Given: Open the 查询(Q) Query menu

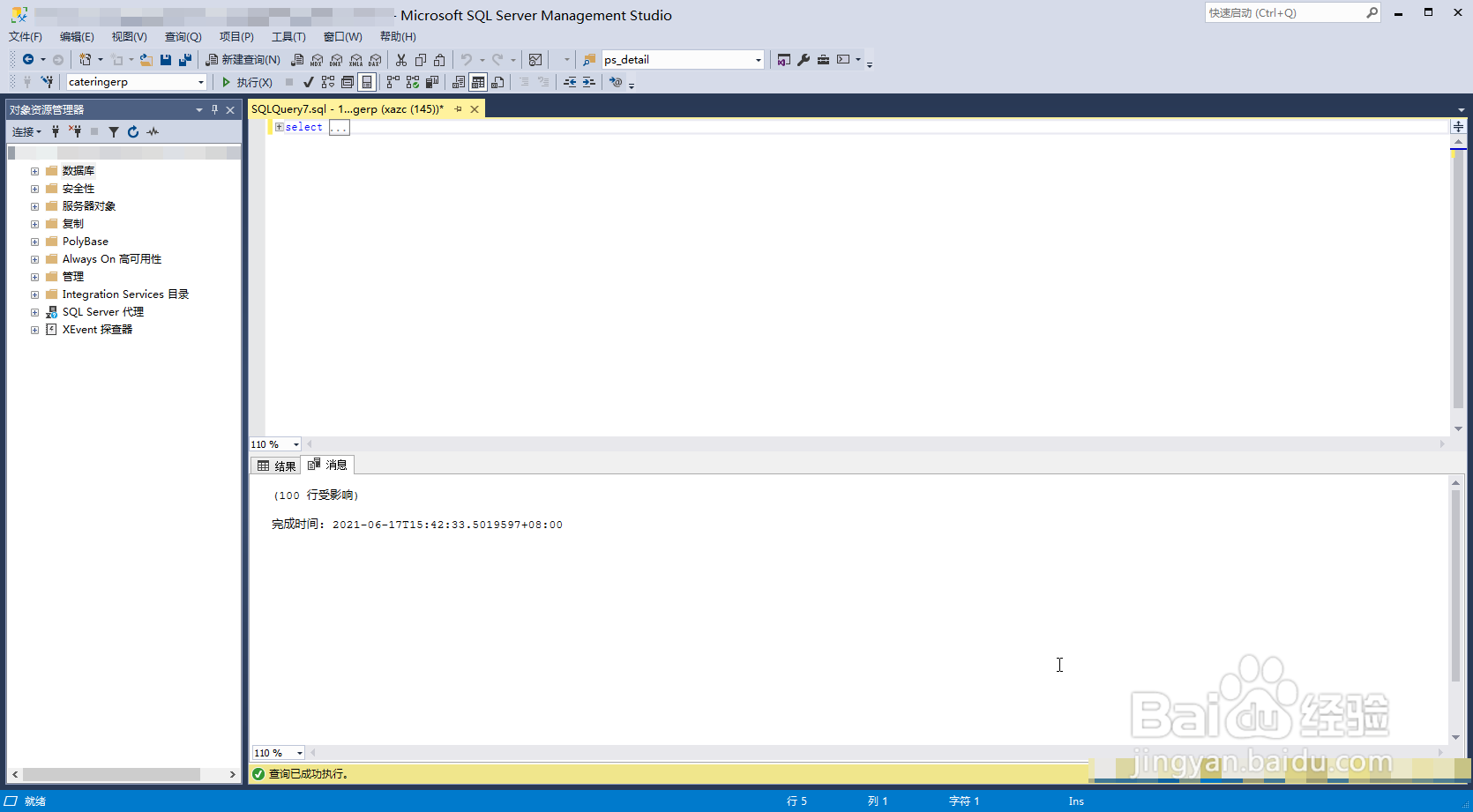Looking at the screenshot, I should [x=183, y=36].
